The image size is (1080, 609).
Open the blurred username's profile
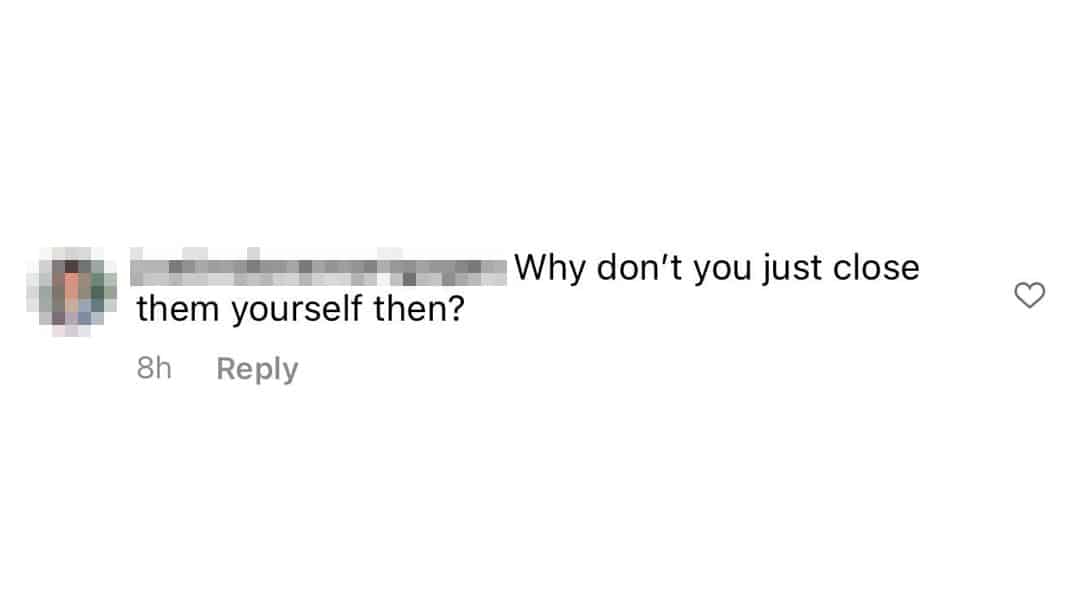pos(318,267)
